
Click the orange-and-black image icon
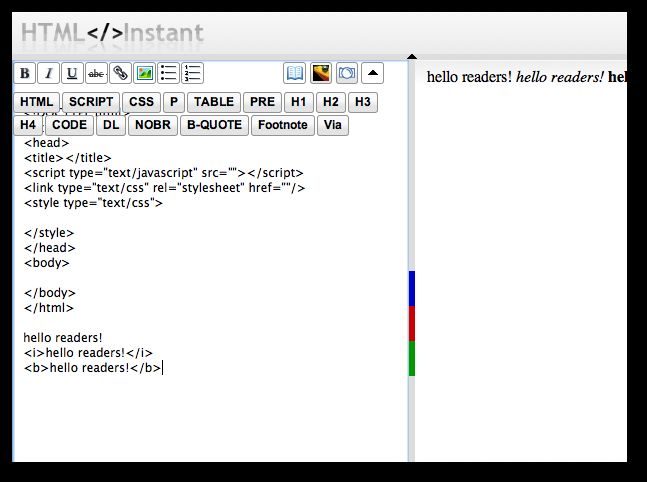point(321,73)
